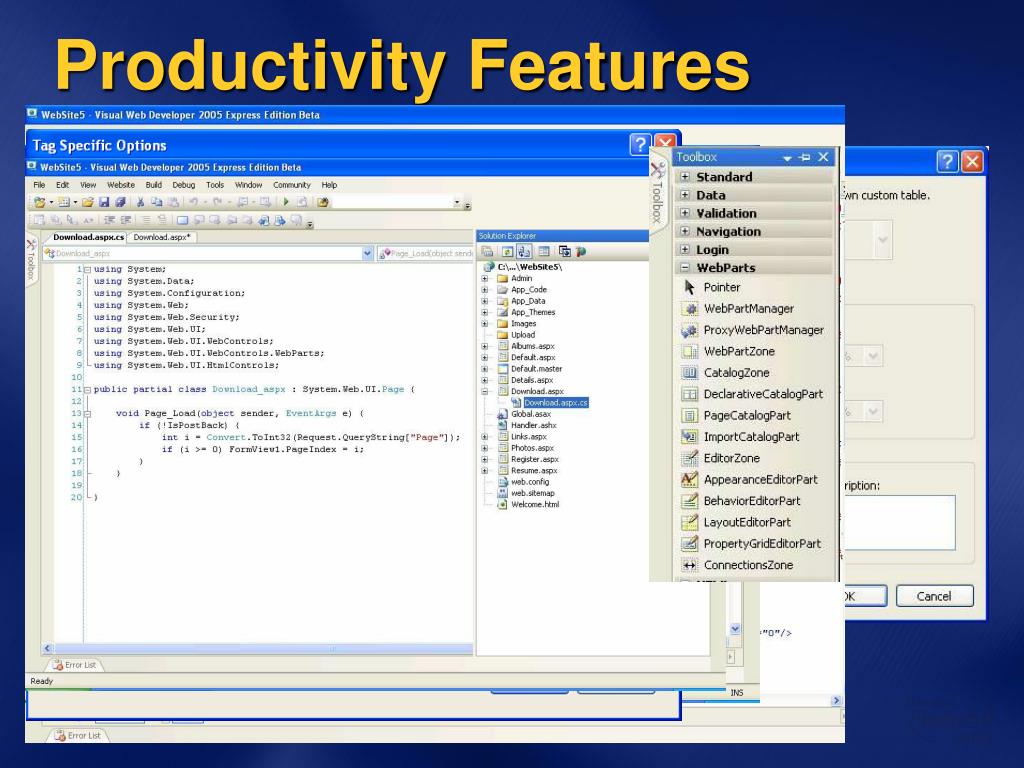Click the Cut scissors icon

pos(140,202)
